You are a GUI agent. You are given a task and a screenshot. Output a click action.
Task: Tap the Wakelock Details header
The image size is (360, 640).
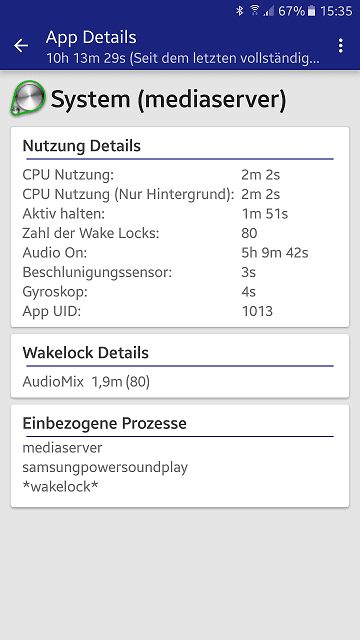coord(86,353)
